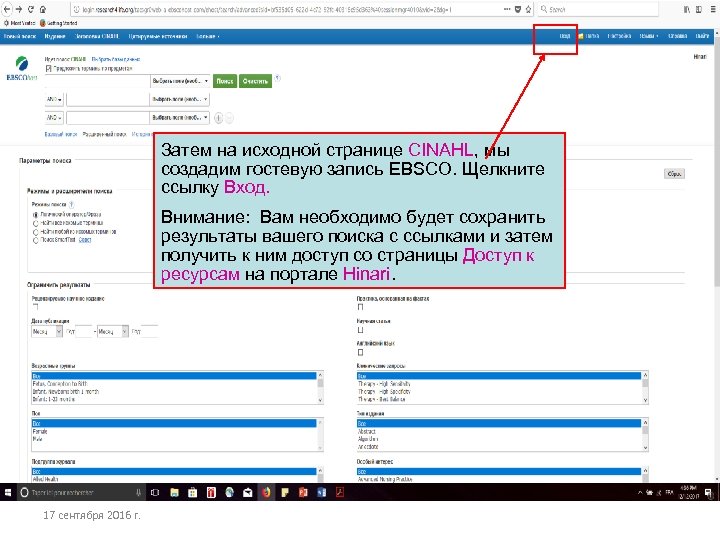Select the first search mode radio button
The width and height of the screenshot is (720, 540).
(x=35, y=214)
